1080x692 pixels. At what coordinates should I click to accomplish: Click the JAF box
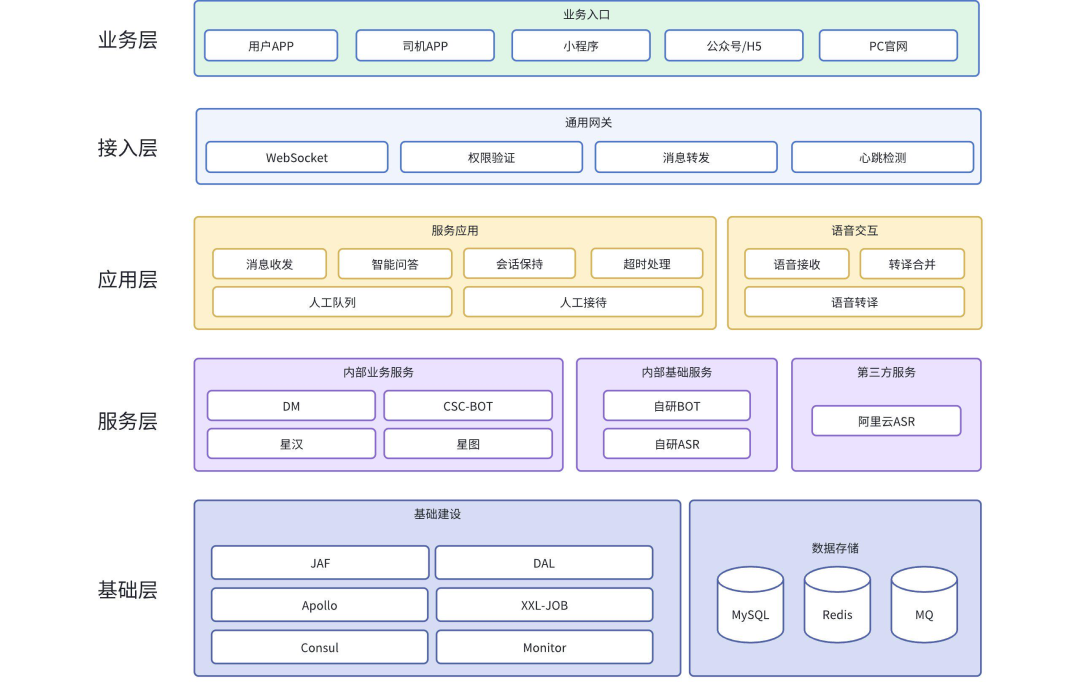click(320, 563)
